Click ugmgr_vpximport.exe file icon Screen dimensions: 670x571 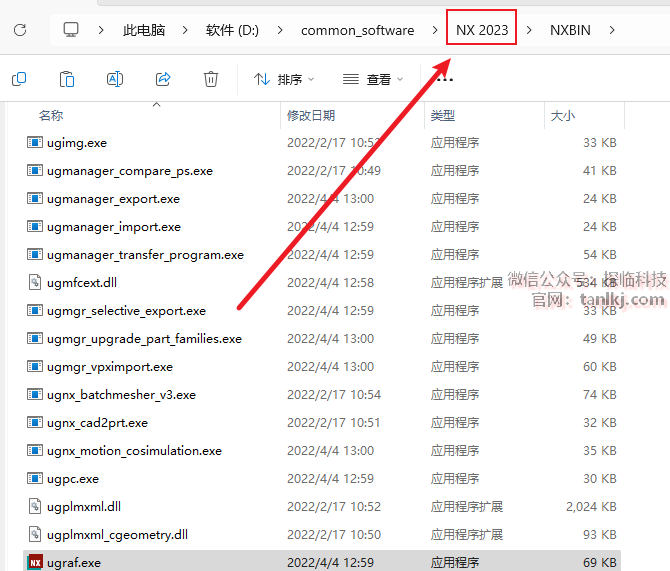point(35,366)
